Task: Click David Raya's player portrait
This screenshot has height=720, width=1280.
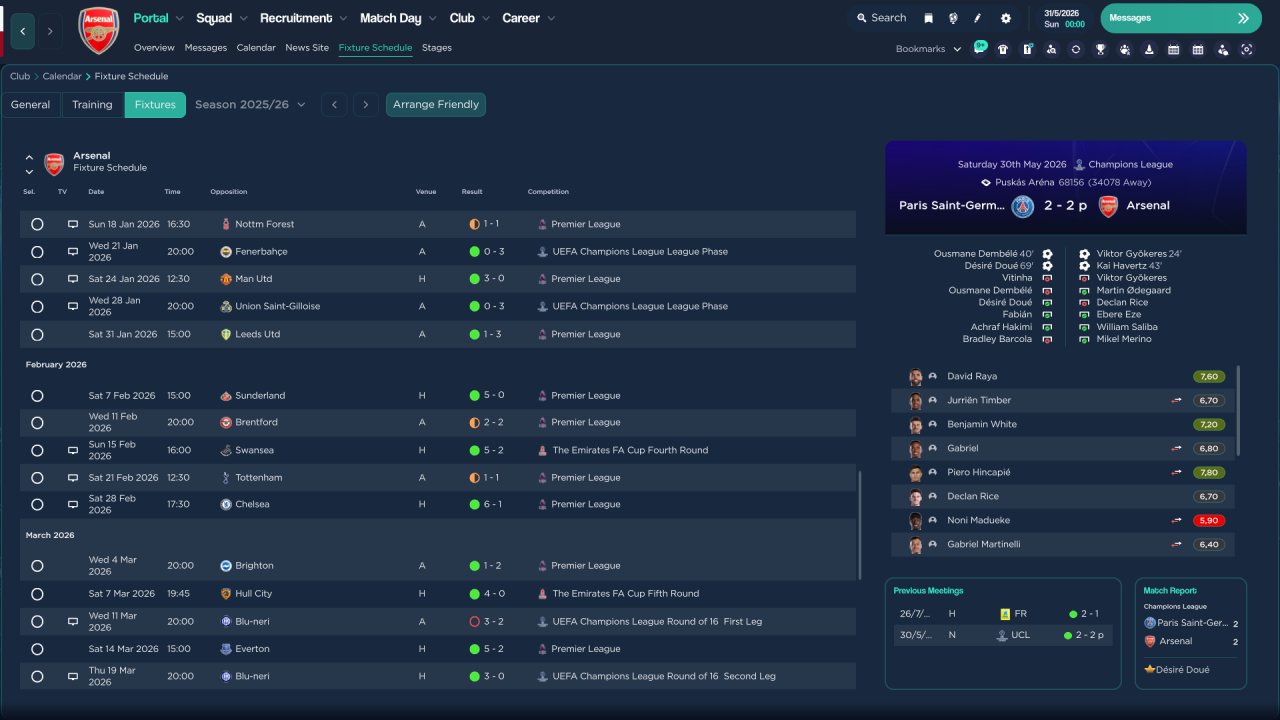Action: coord(915,377)
